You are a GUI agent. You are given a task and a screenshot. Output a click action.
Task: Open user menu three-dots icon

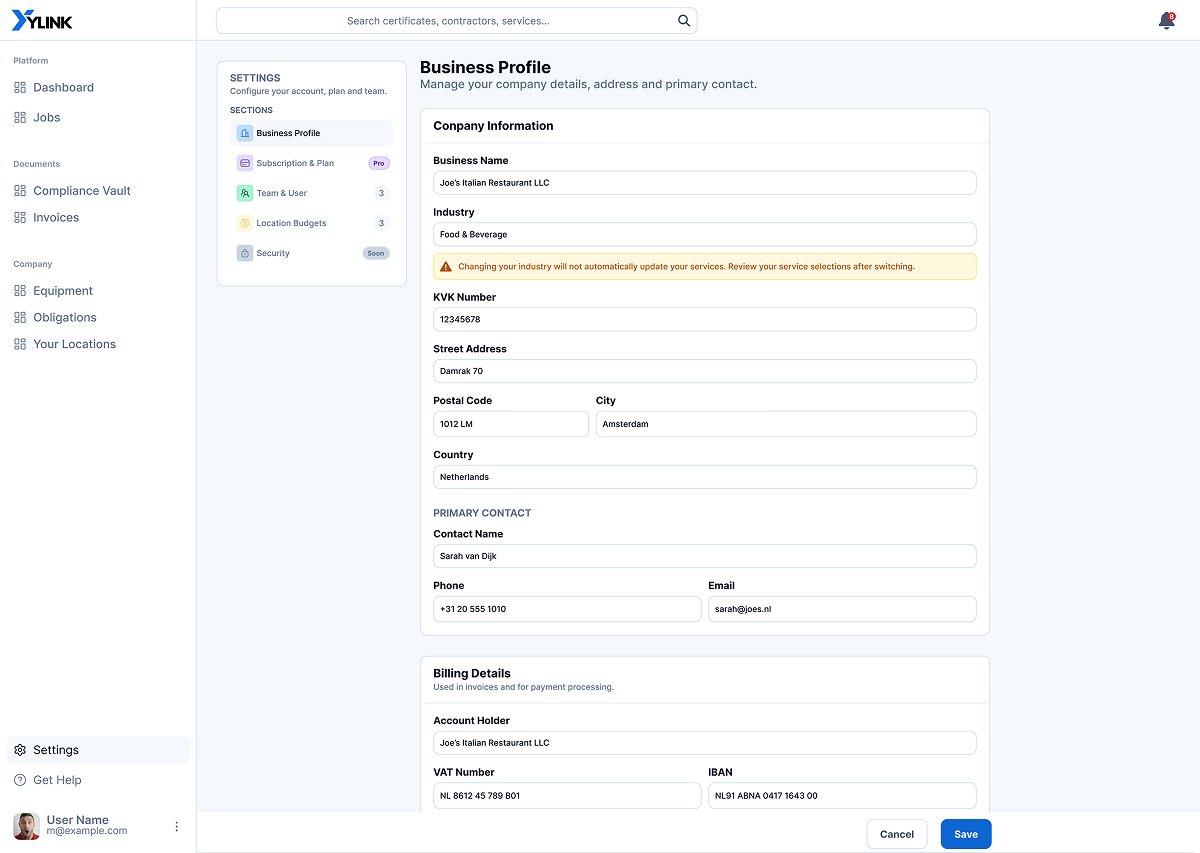coord(177,826)
